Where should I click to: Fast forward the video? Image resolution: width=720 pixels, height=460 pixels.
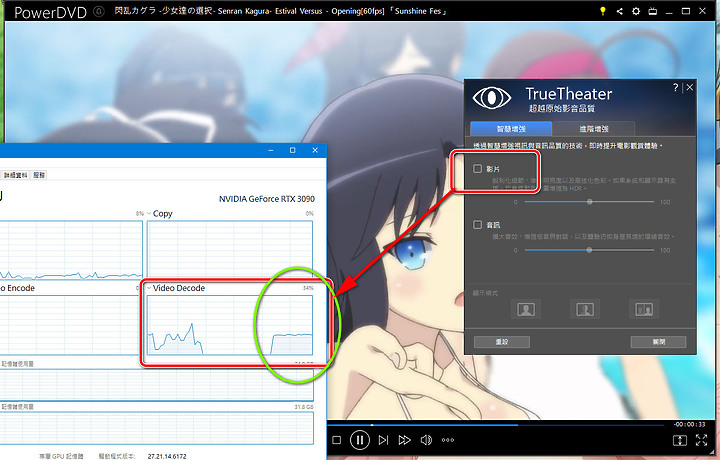click(x=405, y=440)
